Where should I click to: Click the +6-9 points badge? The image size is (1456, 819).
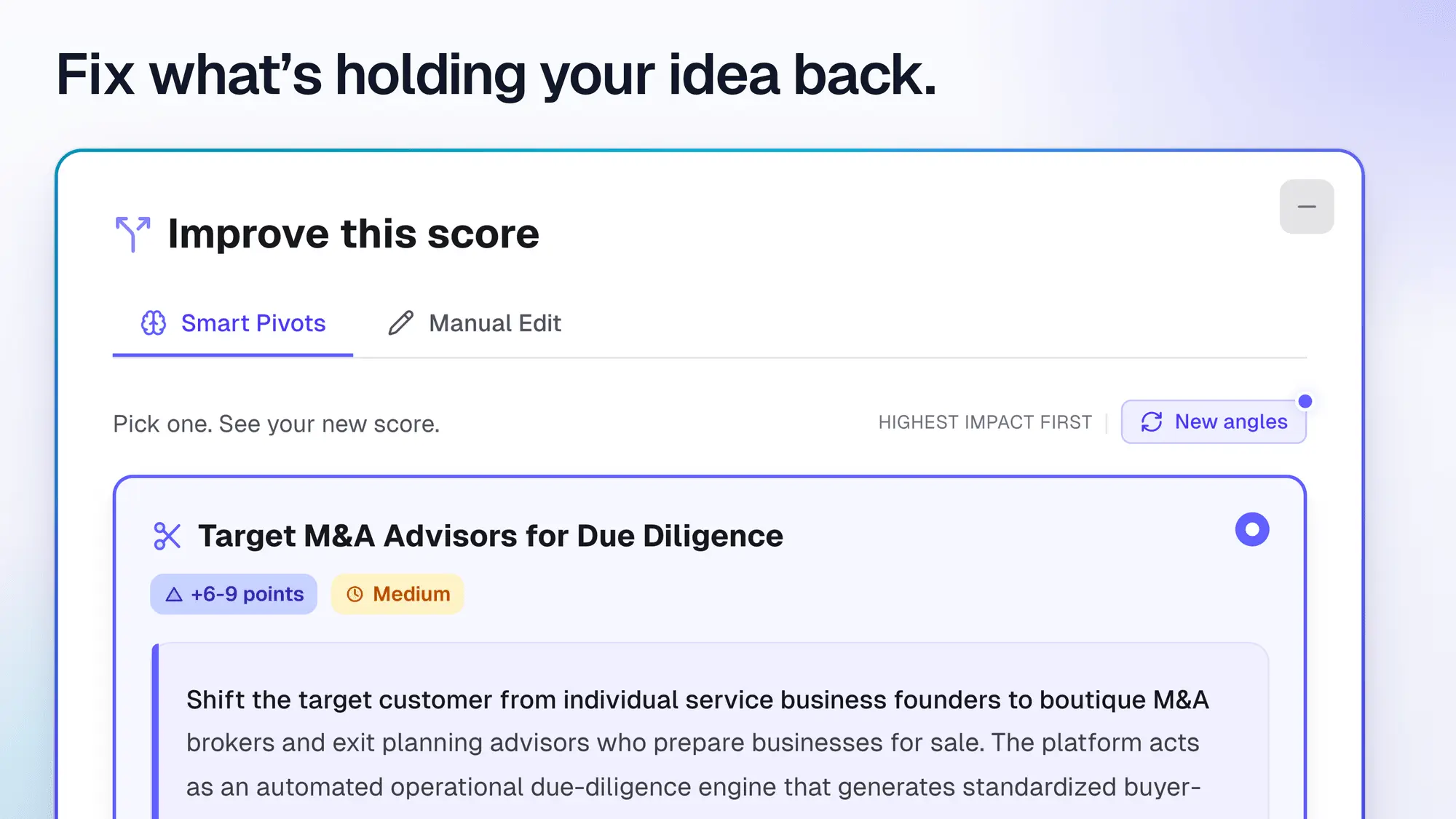coord(234,594)
